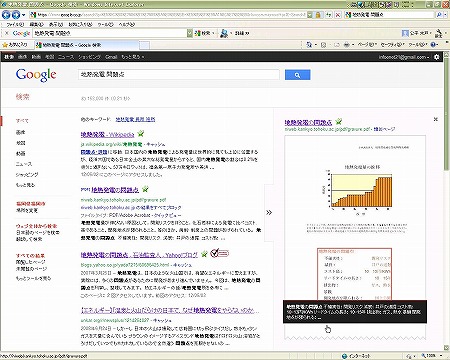This screenshot has width=450, height=360.
Task: Open 画像 in the black Google bar
Action: [22, 57]
